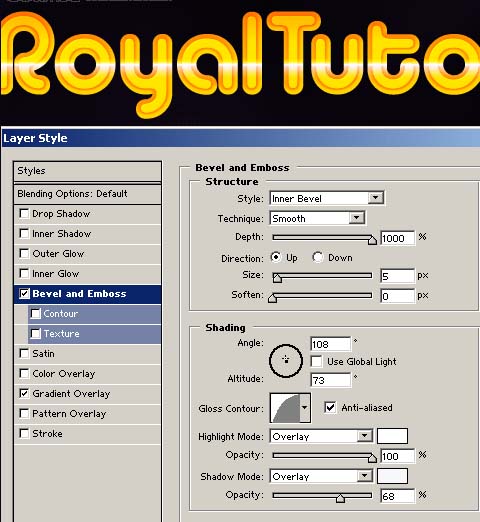The height and width of the screenshot is (522, 480).
Task: Click the Gloss Contour curve thumbnail
Action: tap(286, 408)
